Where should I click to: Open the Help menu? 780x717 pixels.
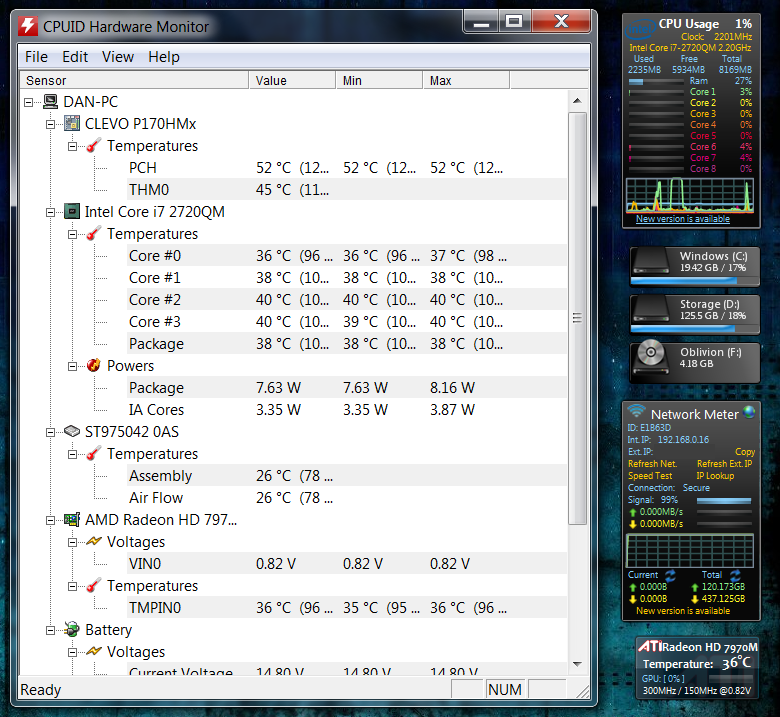pyautogui.click(x=164, y=57)
